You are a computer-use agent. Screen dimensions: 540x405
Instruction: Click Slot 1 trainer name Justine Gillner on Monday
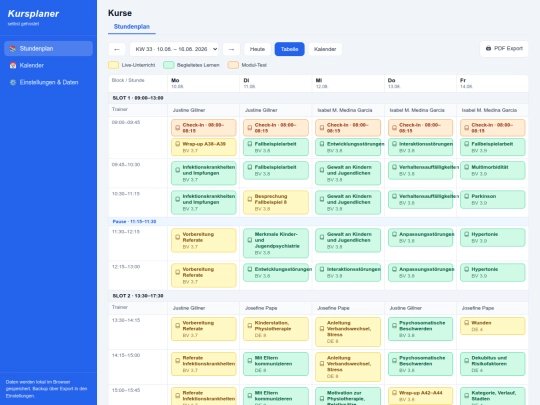coord(189,110)
